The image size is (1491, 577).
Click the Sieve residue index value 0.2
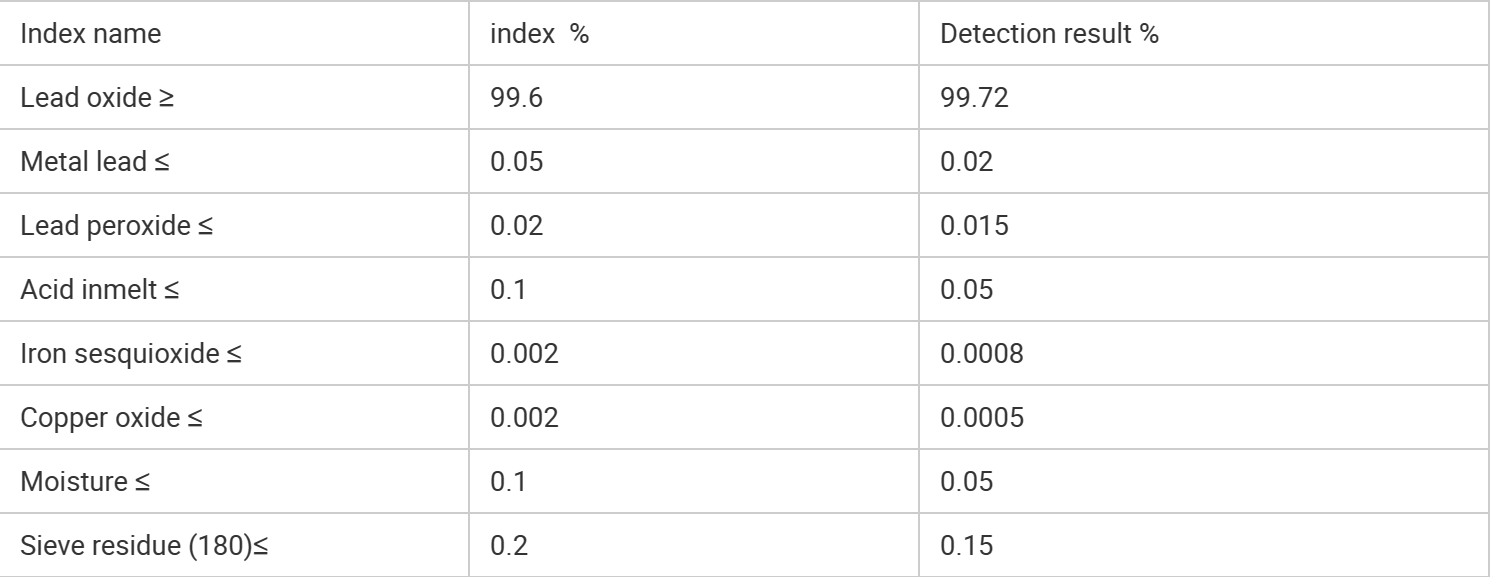pos(508,546)
